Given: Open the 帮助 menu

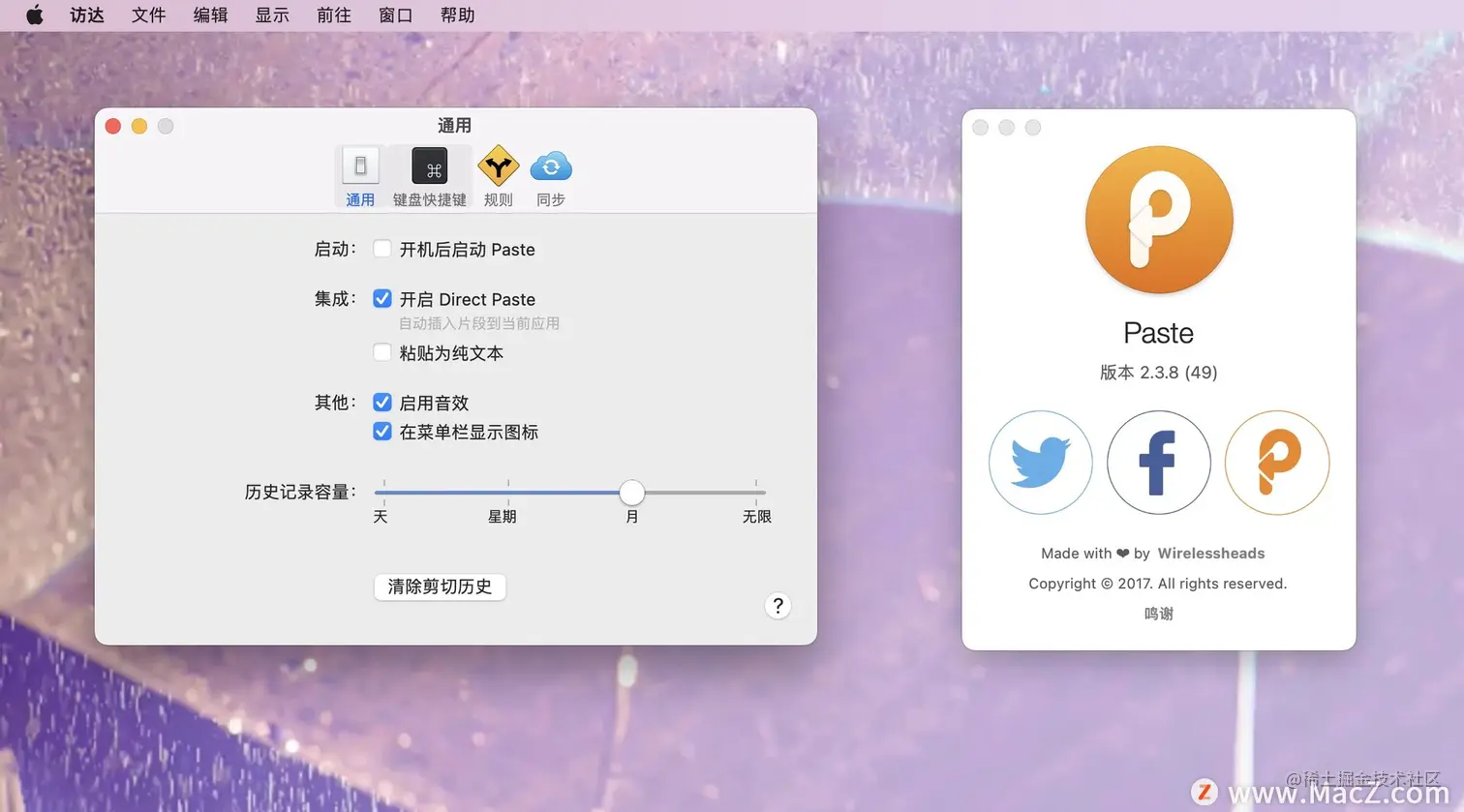Looking at the screenshot, I should click(x=457, y=15).
